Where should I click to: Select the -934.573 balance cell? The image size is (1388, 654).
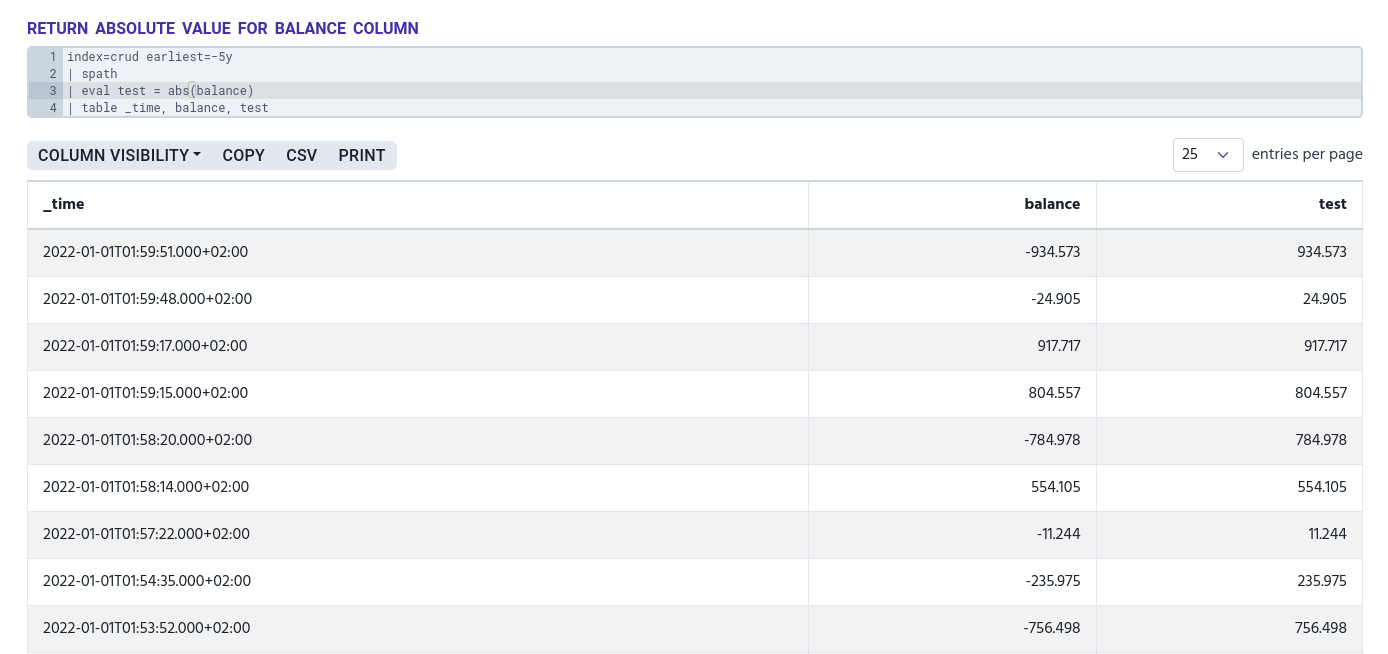(1052, 252)
